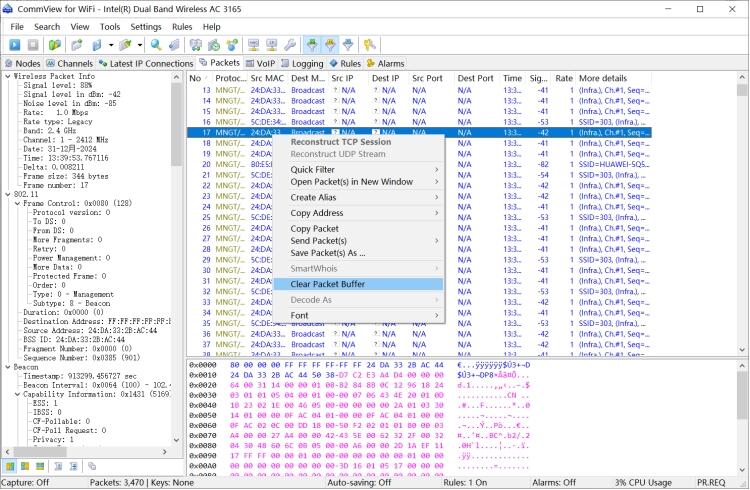The image size is (750, 490).
Task: Choose Clear Packet Buffer from context menu
Action: (x=326, y=284)
